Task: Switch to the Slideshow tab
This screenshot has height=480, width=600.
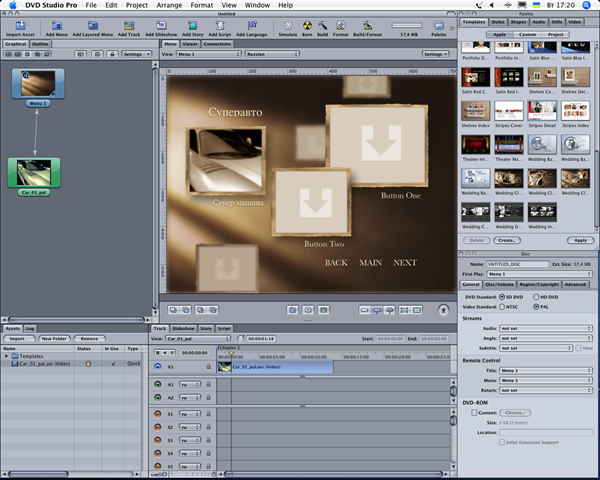Action: [x=183, y=328]
